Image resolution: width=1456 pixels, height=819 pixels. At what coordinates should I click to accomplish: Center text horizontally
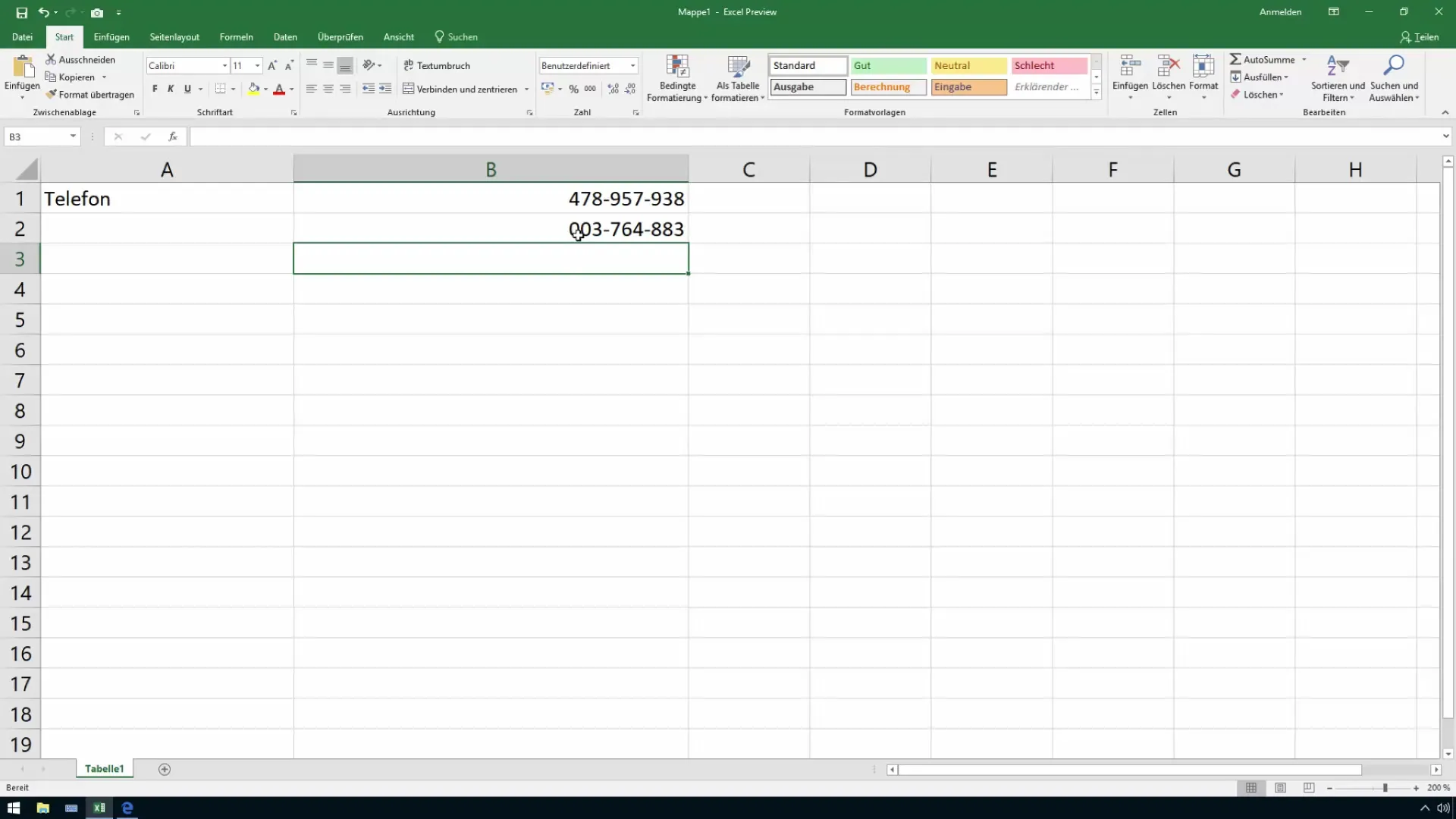click(328, 89)
